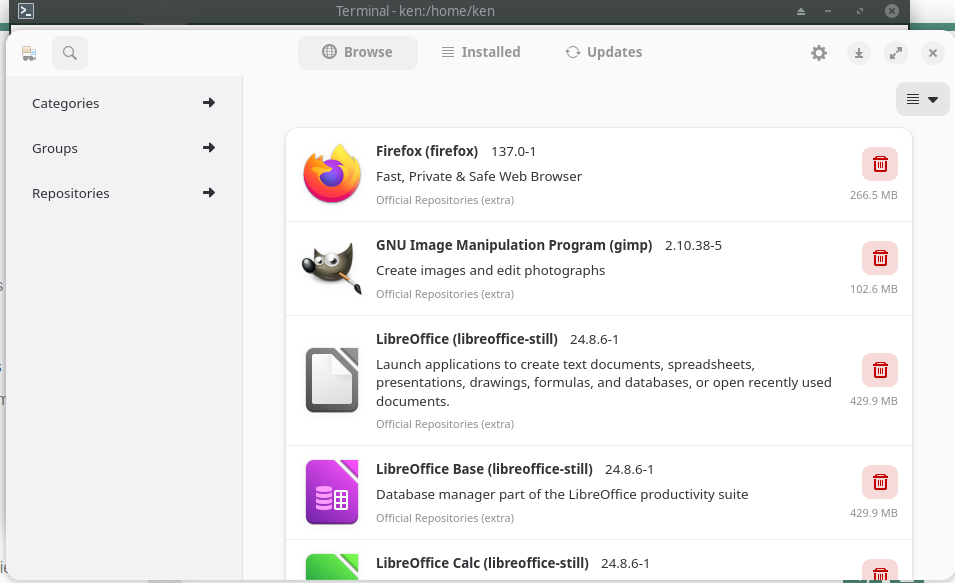Click the Terminal window title text
The height and width of the screenshot is (583, 955).
pos(415,11)
